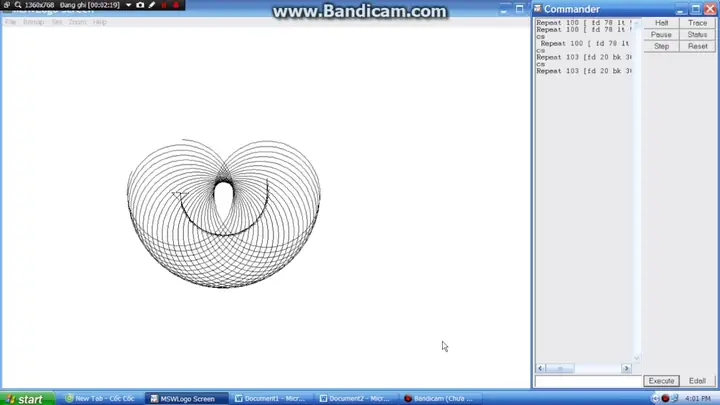The height and width of the screenshot is (405, 720).
Task: Switch to MSWLogo Screen taskbar item
Action: coord(186,399)
